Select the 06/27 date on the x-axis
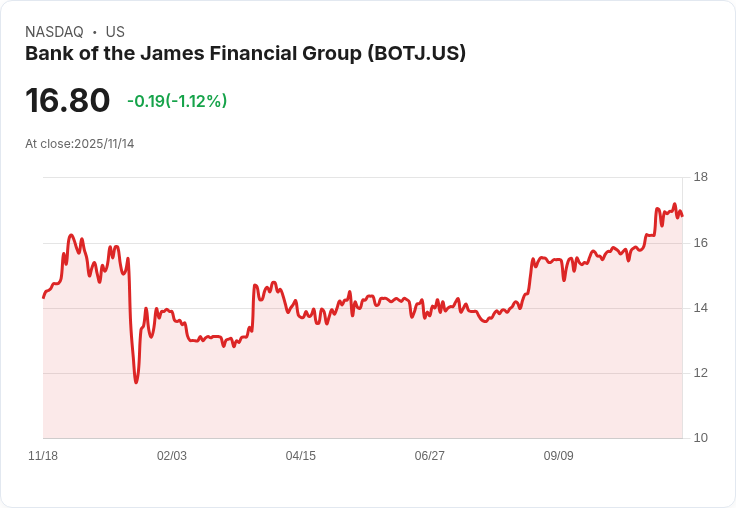Screen dimensions: 736x508 coord(429,456)
